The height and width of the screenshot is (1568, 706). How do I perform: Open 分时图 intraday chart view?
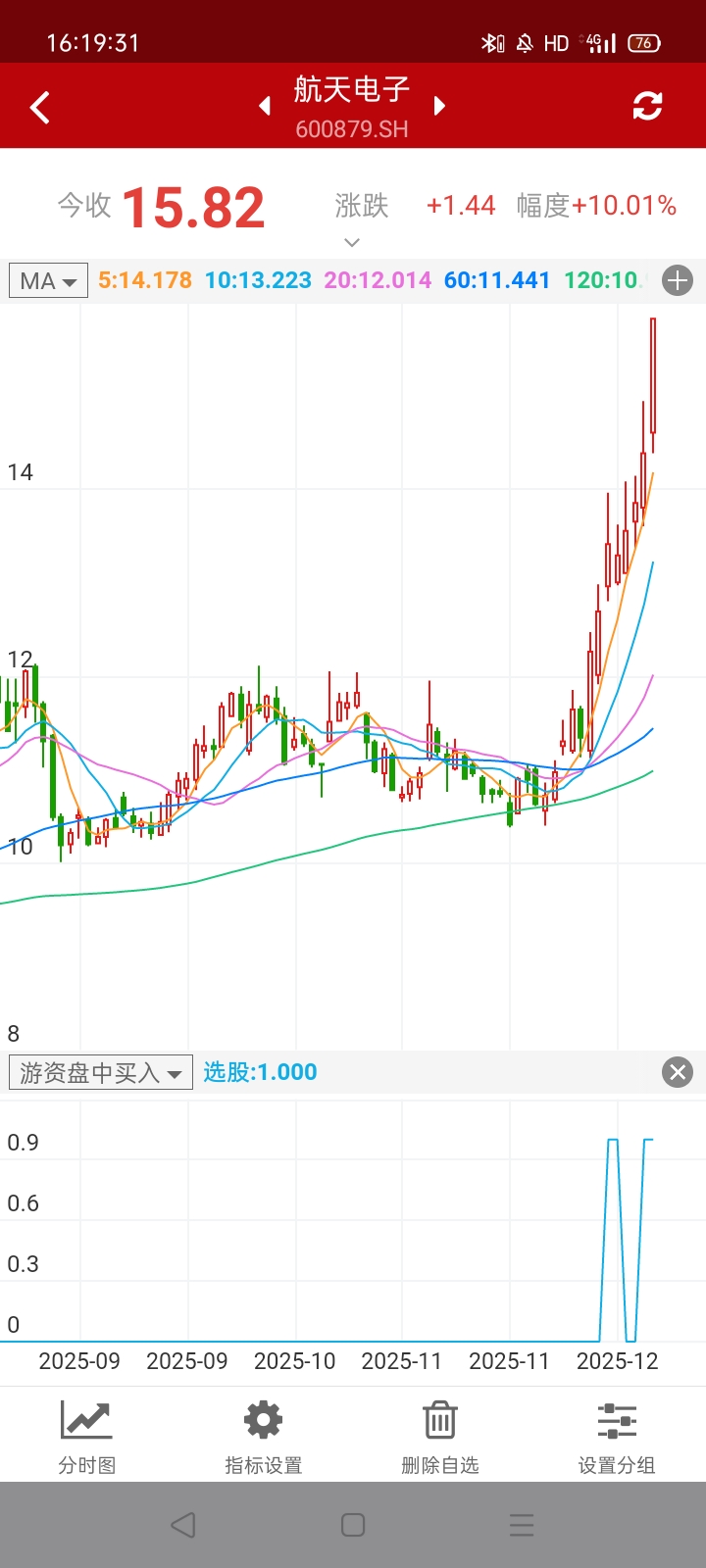(x=87, y=1437)
